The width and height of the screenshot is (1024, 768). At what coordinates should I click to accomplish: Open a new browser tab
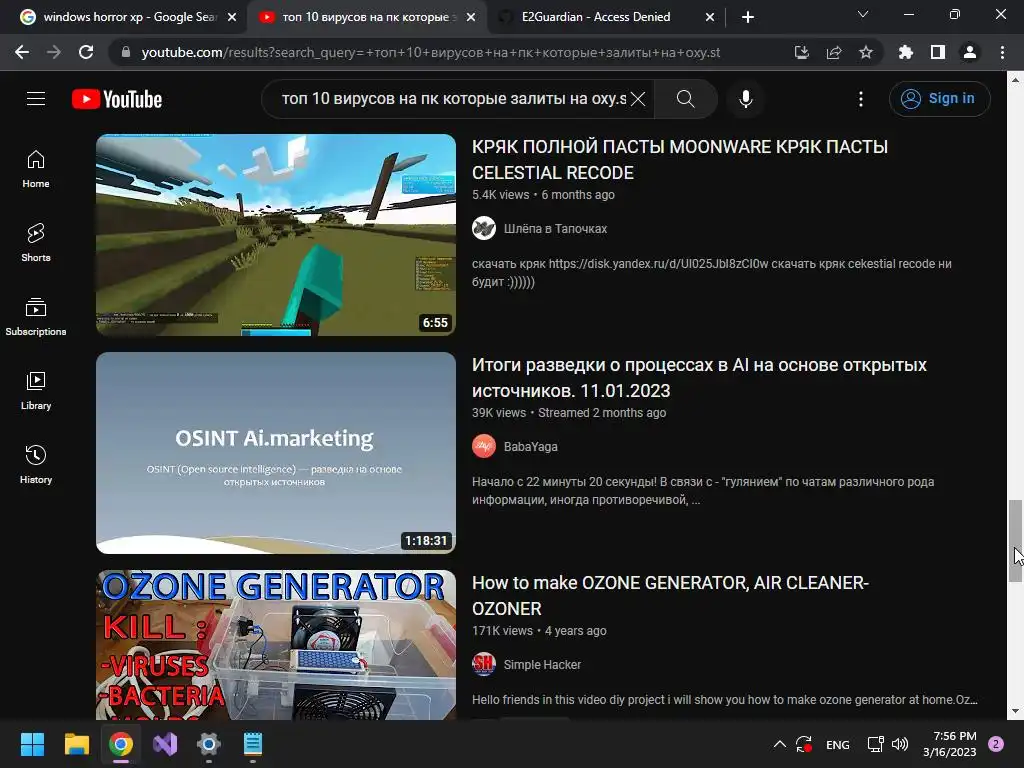coord(748,17)
